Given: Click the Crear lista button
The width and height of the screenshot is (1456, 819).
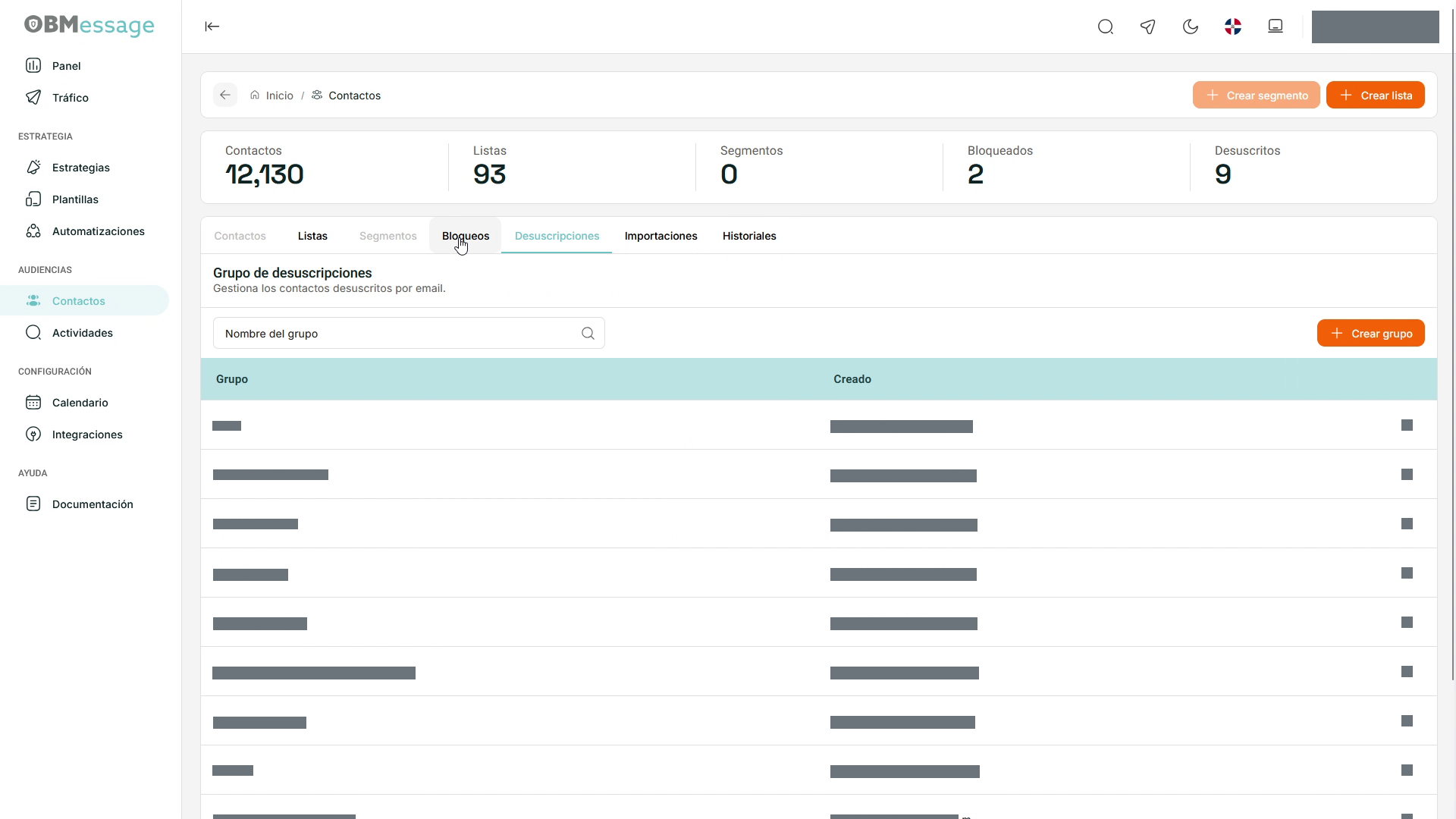Looking at the screenshot, I should pyautogui.click(x=1376, y=95).
